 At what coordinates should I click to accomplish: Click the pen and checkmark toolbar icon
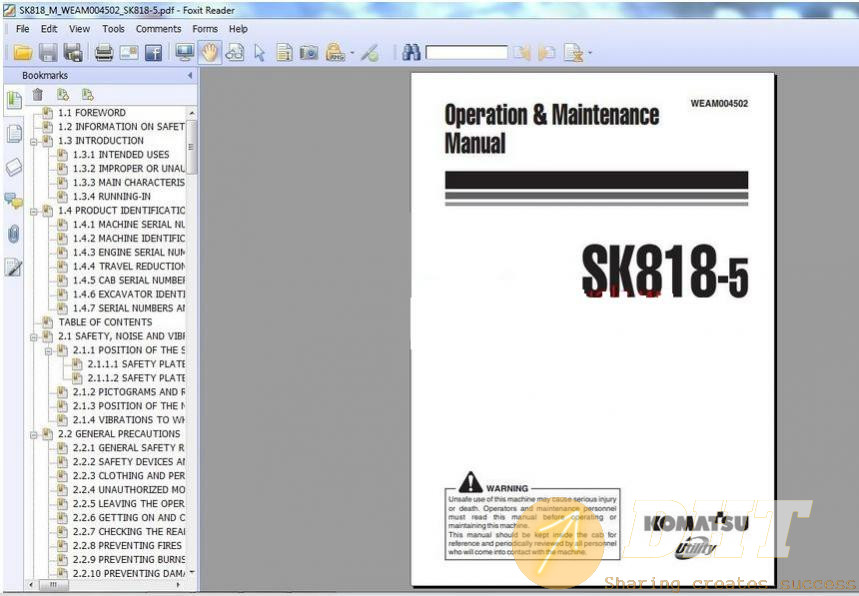click(370, 53)
